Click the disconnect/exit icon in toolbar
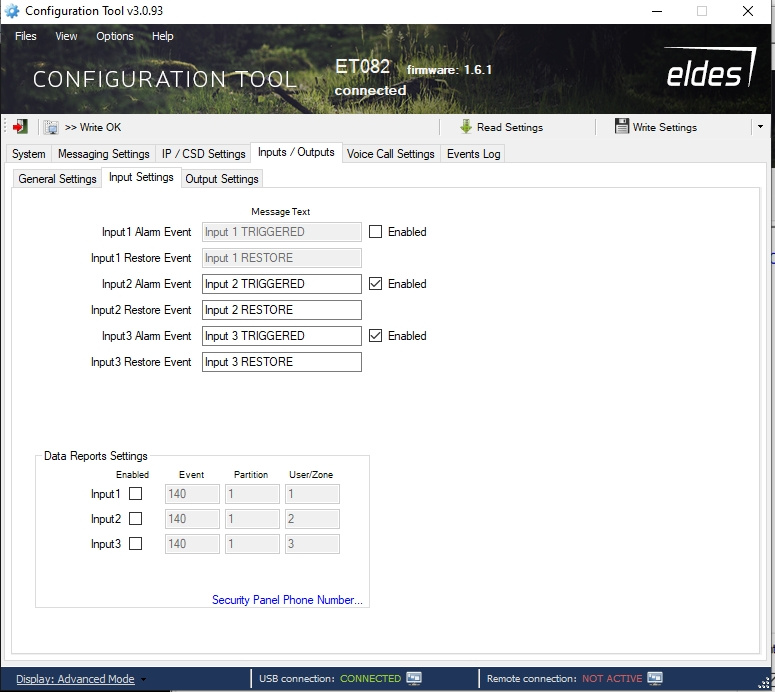This screenshot has height=692, width=775. tap(20, 127)
